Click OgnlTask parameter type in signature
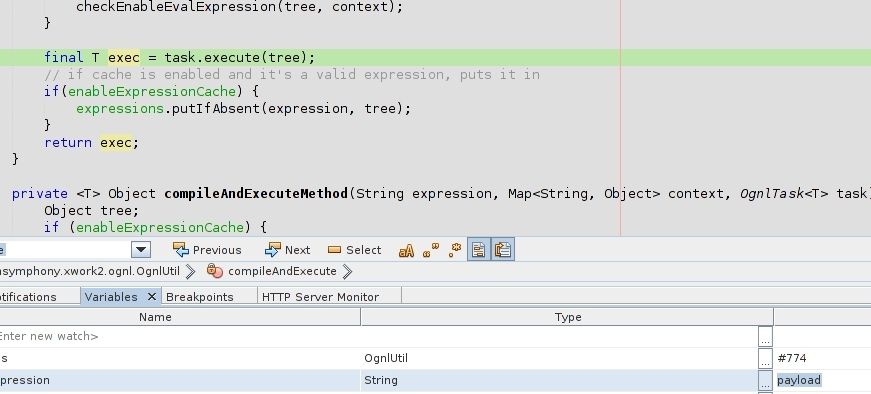This screenshot has height=394, width=871. 772,194
